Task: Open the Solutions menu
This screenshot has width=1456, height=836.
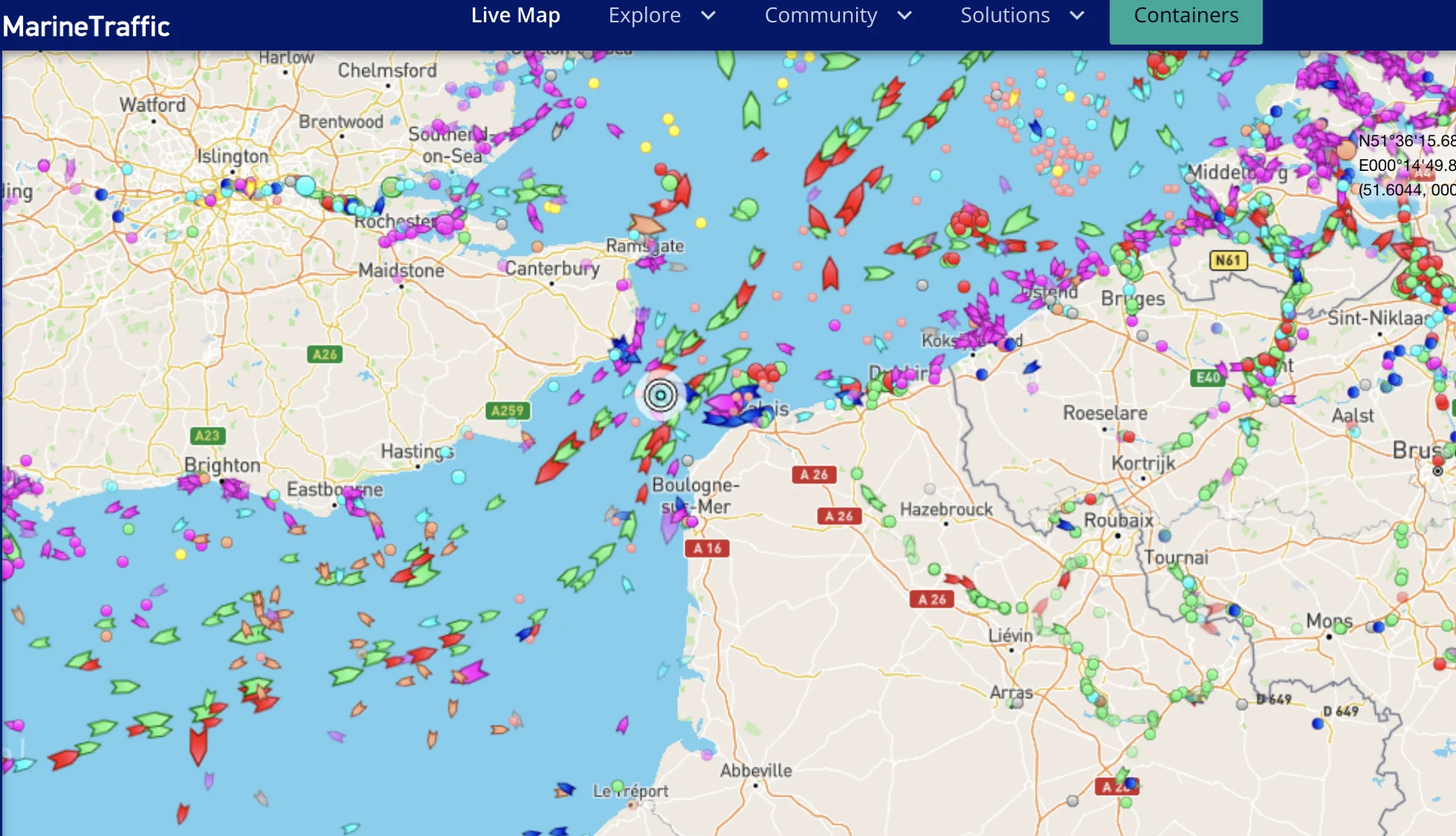Action: (1005, 15)
